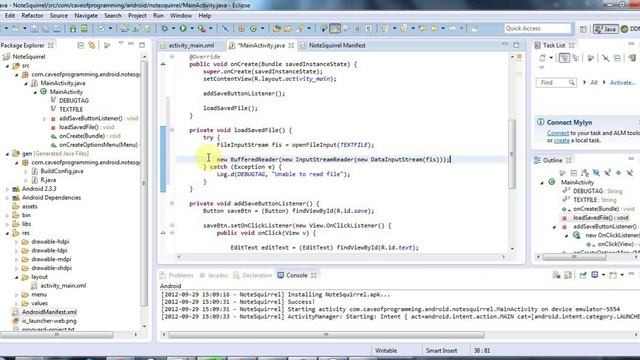This screenshot has height=360, width=640.
Task: Toggle Mark Occurrences in the toolbar
Action: tap(335, 28)
